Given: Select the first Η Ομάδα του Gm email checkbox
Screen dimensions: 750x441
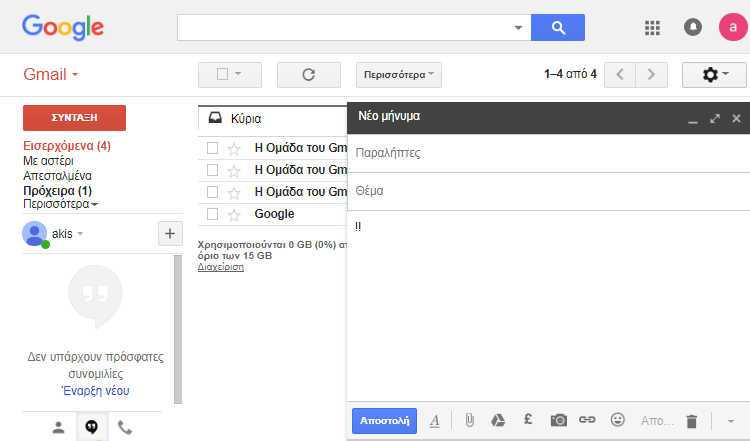Looking at the screenshot, I should pyautogui.click(x=212, y=148).
